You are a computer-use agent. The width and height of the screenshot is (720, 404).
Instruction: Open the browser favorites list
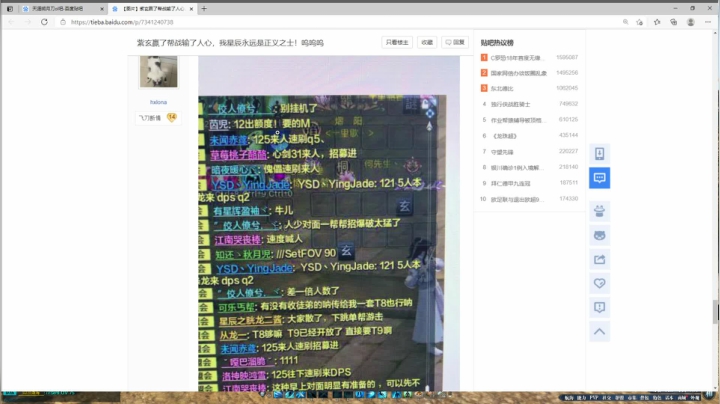pyautogui.click(x=657, y=22)
